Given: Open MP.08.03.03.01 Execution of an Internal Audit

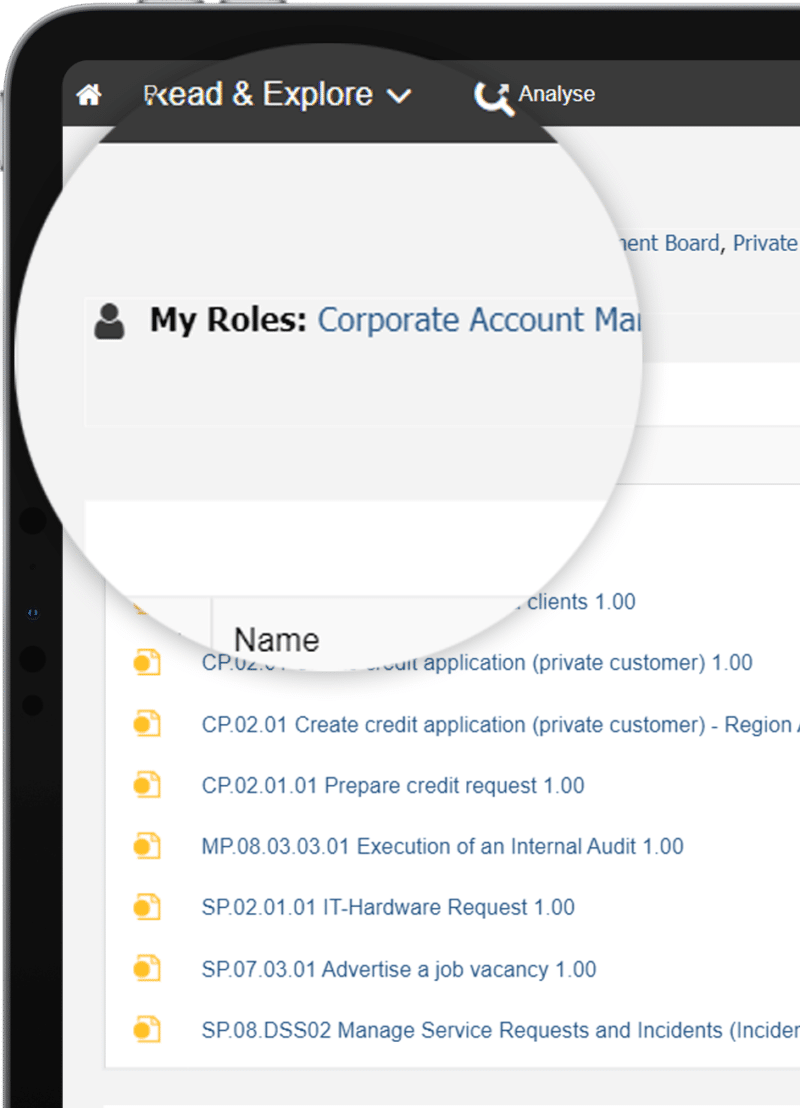Looking at the screenshot, I should click(x=442, y=846).
